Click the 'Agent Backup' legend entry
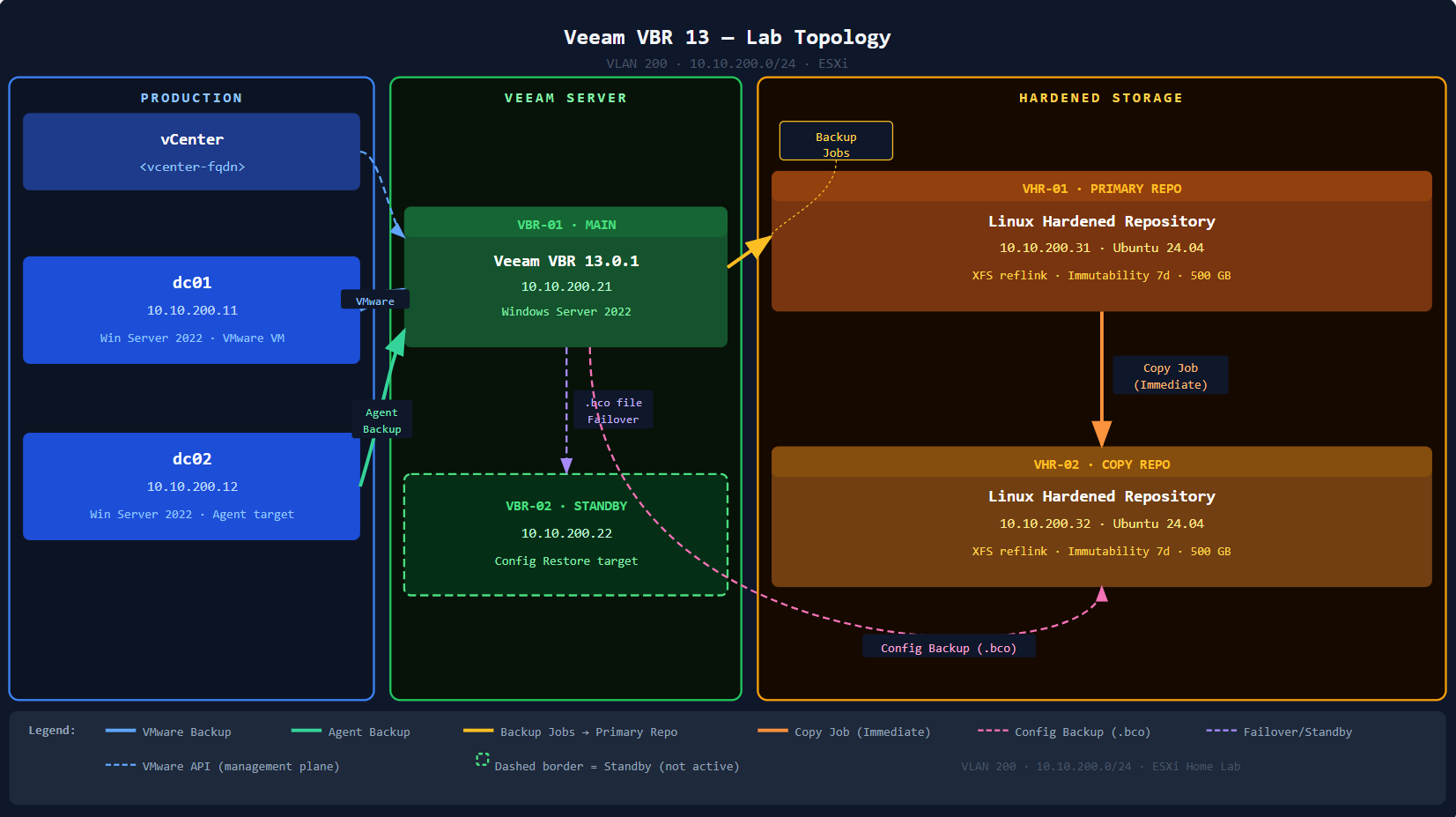The width and height of the screenshot is (1456, 817). (x=351, y=732)
